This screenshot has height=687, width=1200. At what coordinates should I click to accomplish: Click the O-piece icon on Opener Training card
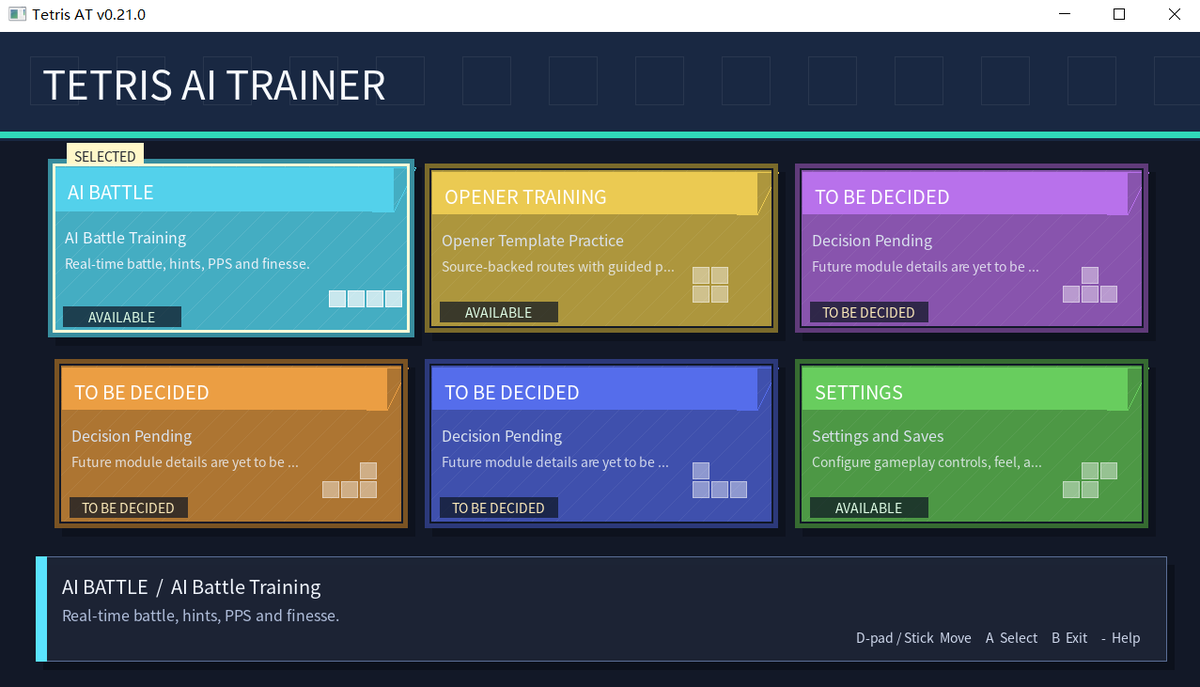[710, 285]
